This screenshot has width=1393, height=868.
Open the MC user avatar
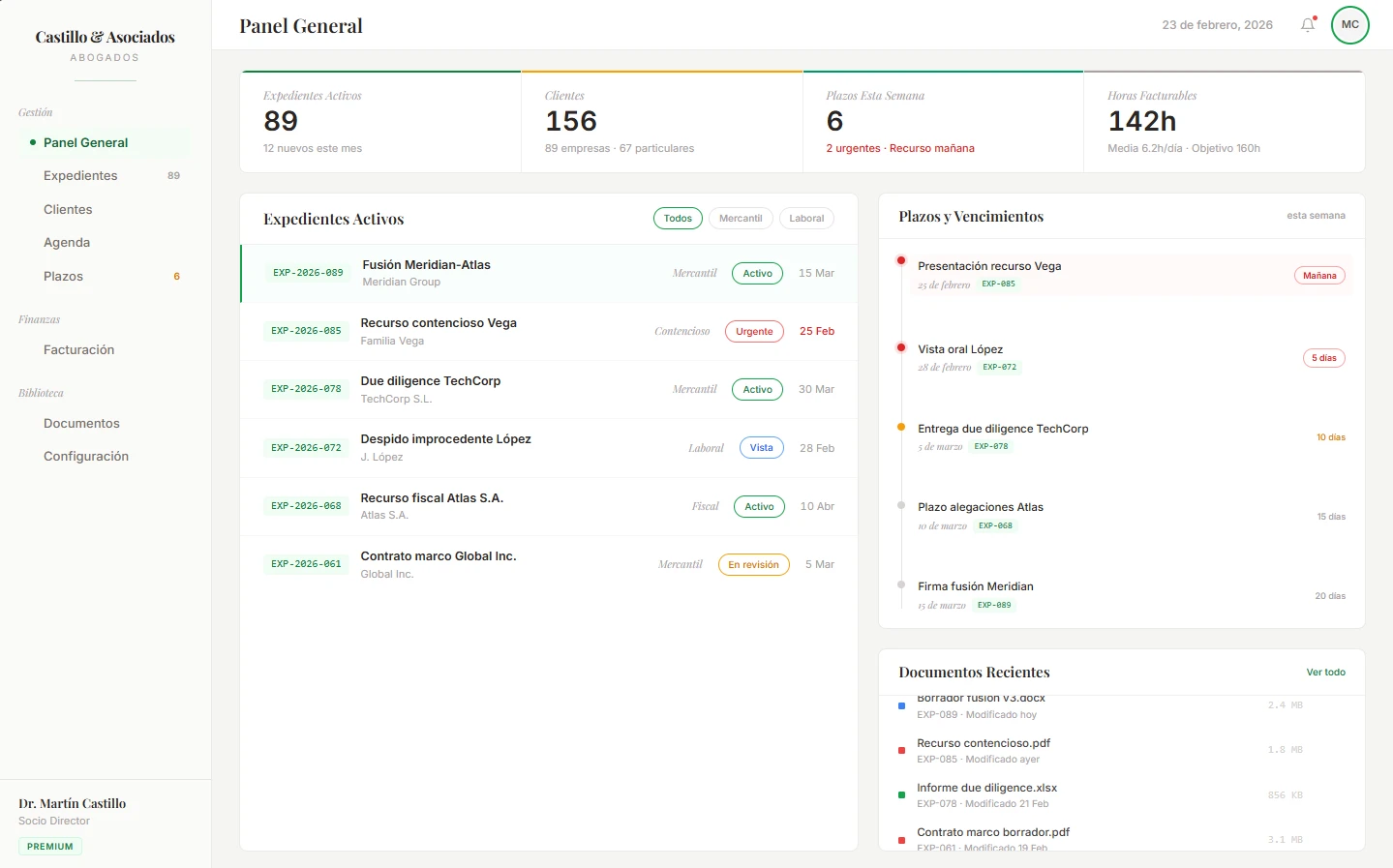point(1350,25)
